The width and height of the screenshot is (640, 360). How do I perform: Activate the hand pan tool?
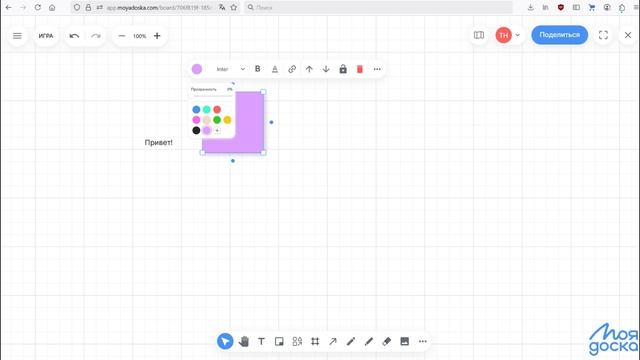tap(244, 341)
